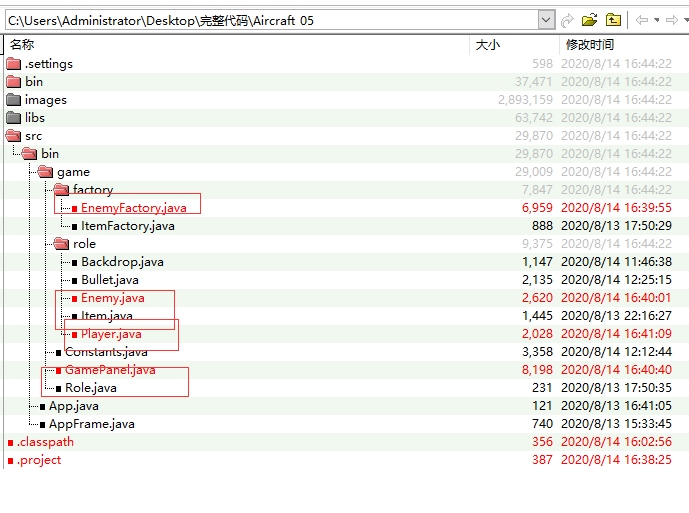Image resolution: width=689 pixels, height=513 pixels.
Task: Click the file marker of ItemFactory.java
Action: pyautogui.click(x=74, y=227)
